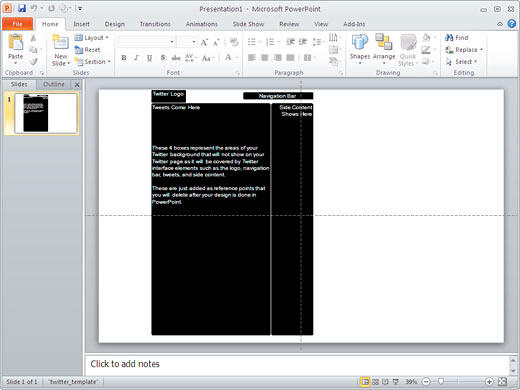Switch to the Animations ribbon tab
520x390 pixels.
[x=202, y=24]
